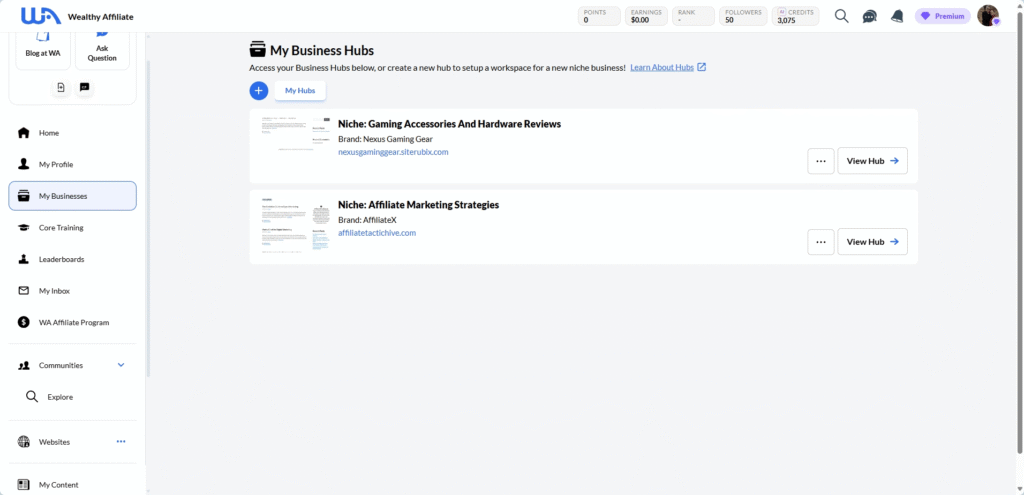Viewport: 1024px width, 495px height.
Task: Click the external link icon after Learn About Hubs
Action: (x=701, y=67)
